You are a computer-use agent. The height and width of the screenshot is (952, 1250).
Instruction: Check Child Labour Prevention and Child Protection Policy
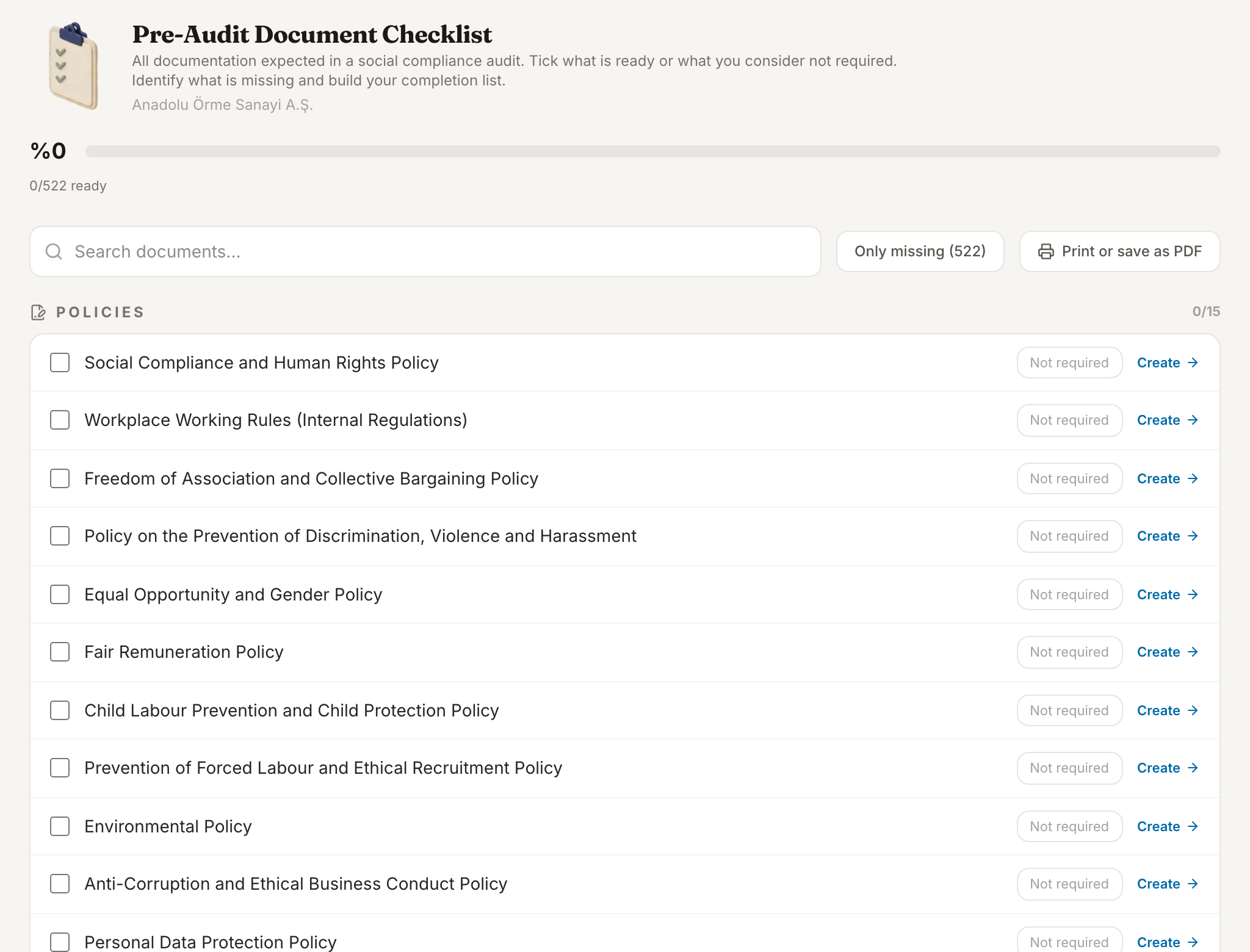[x=60, y=710]
